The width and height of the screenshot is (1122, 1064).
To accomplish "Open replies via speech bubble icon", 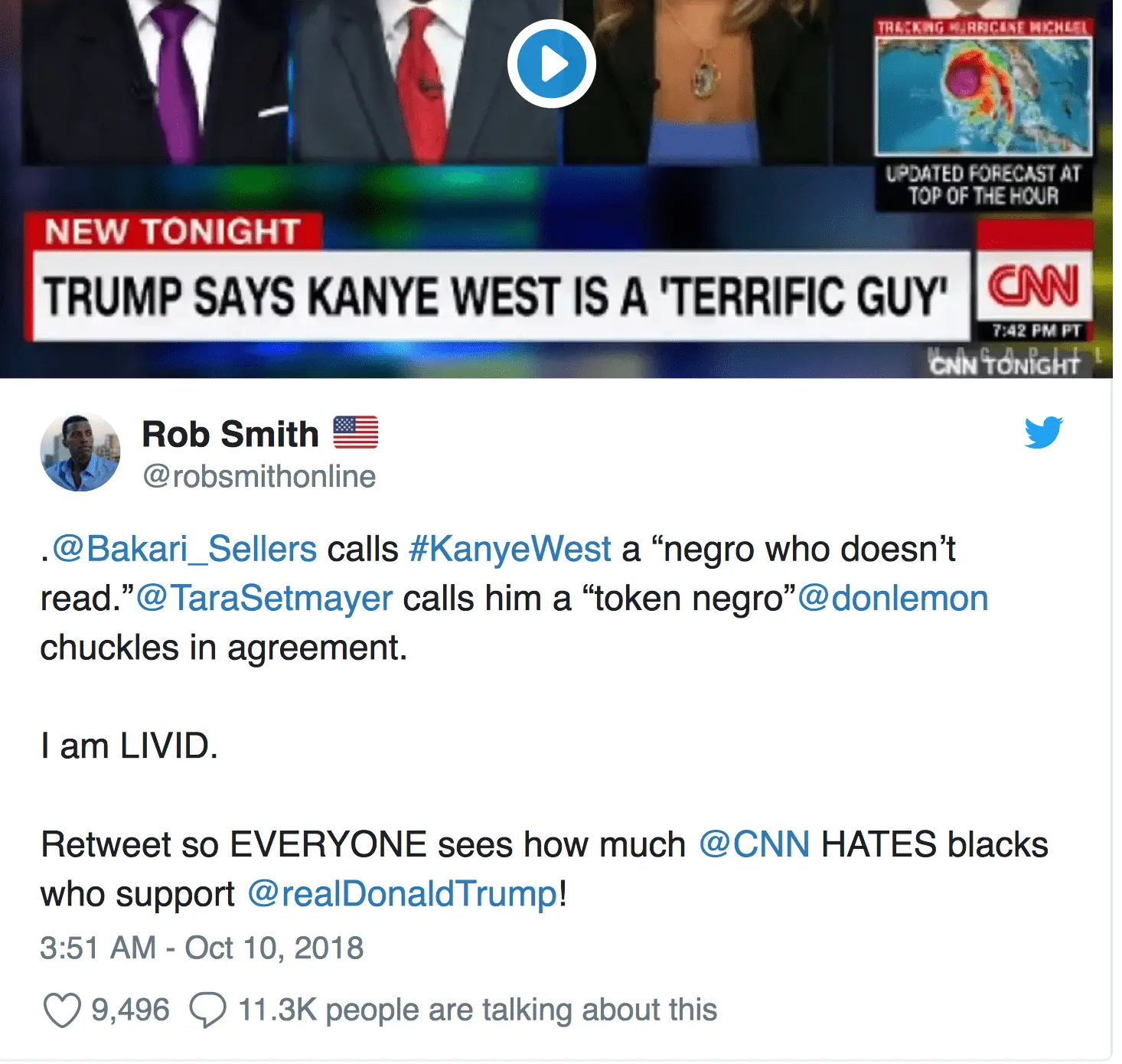I will (x=207, y=1010).
